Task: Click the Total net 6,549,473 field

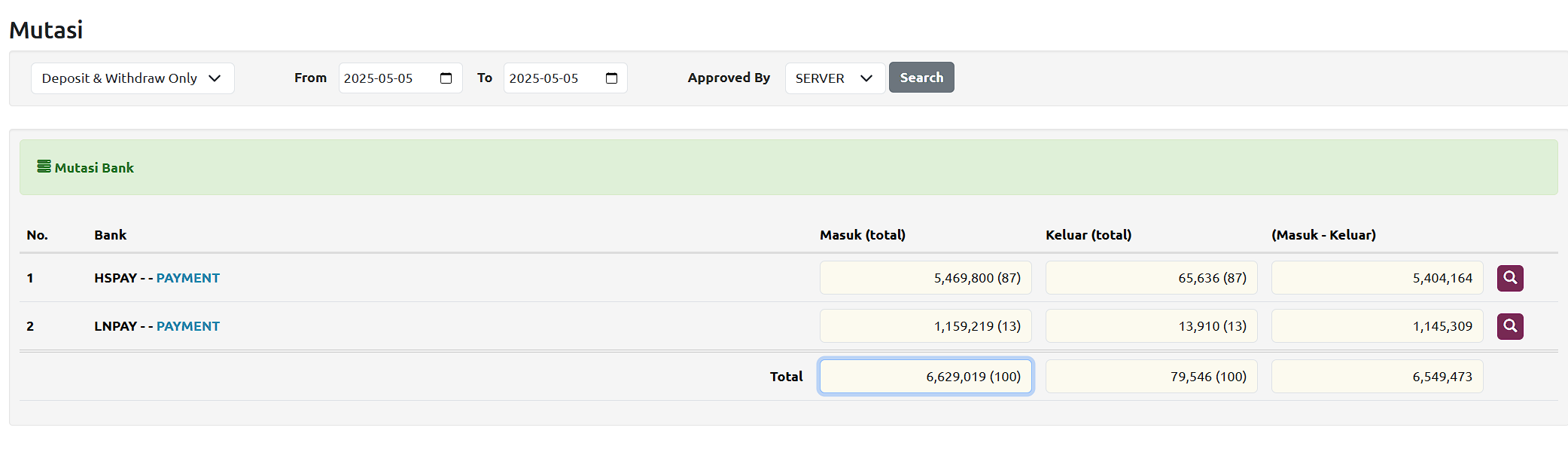Action: click(1377, 377)
